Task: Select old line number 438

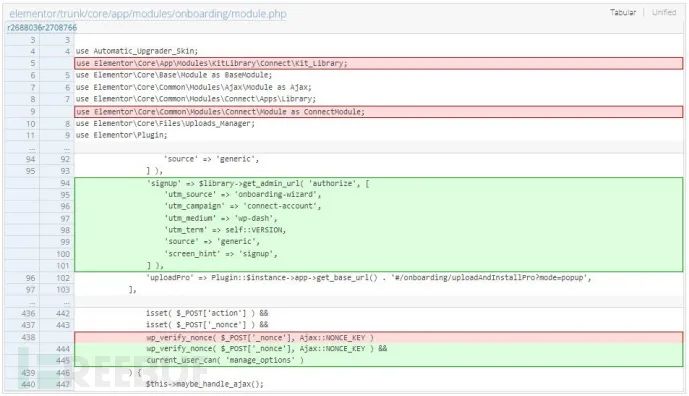Action: tap(28, 338)
